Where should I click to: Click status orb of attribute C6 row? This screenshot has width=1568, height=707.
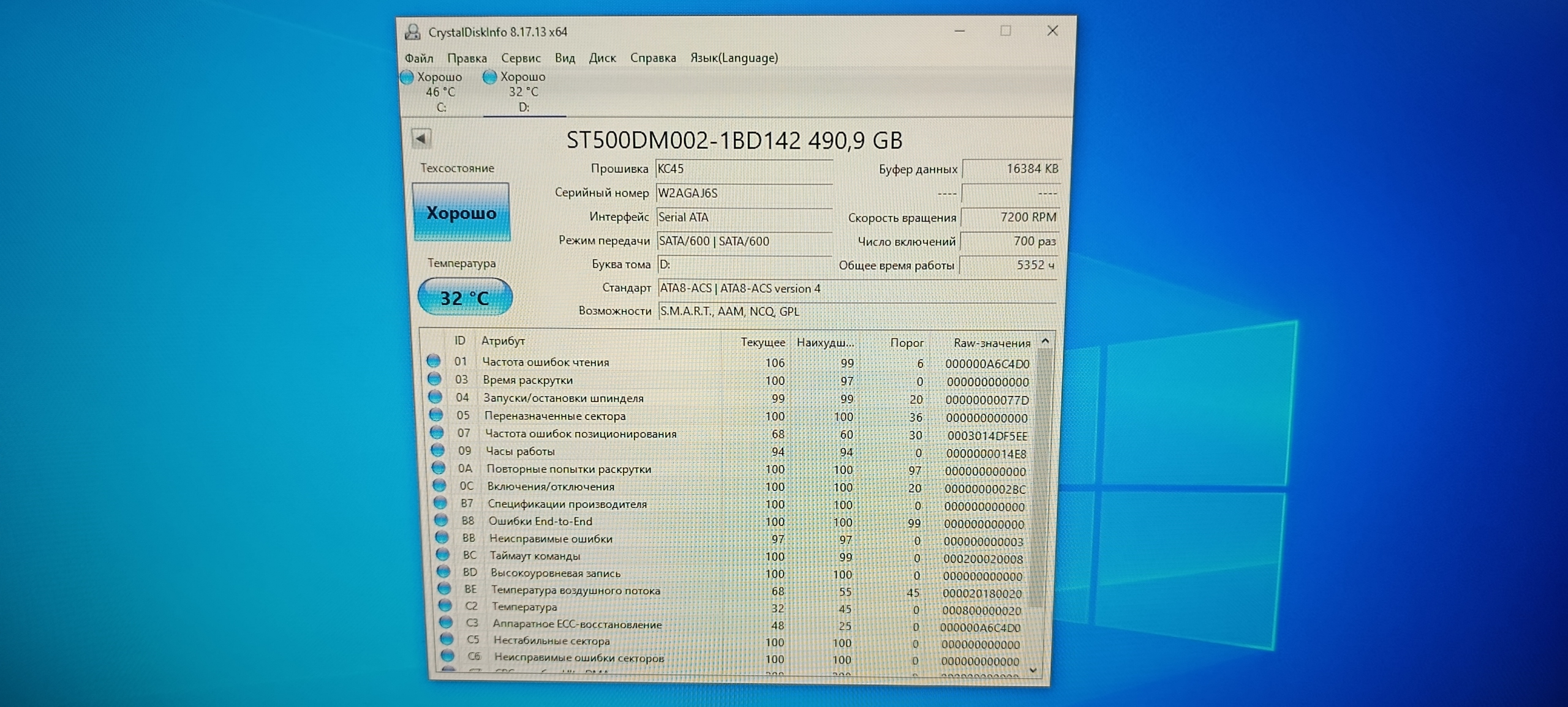click(x=448, y=656)
